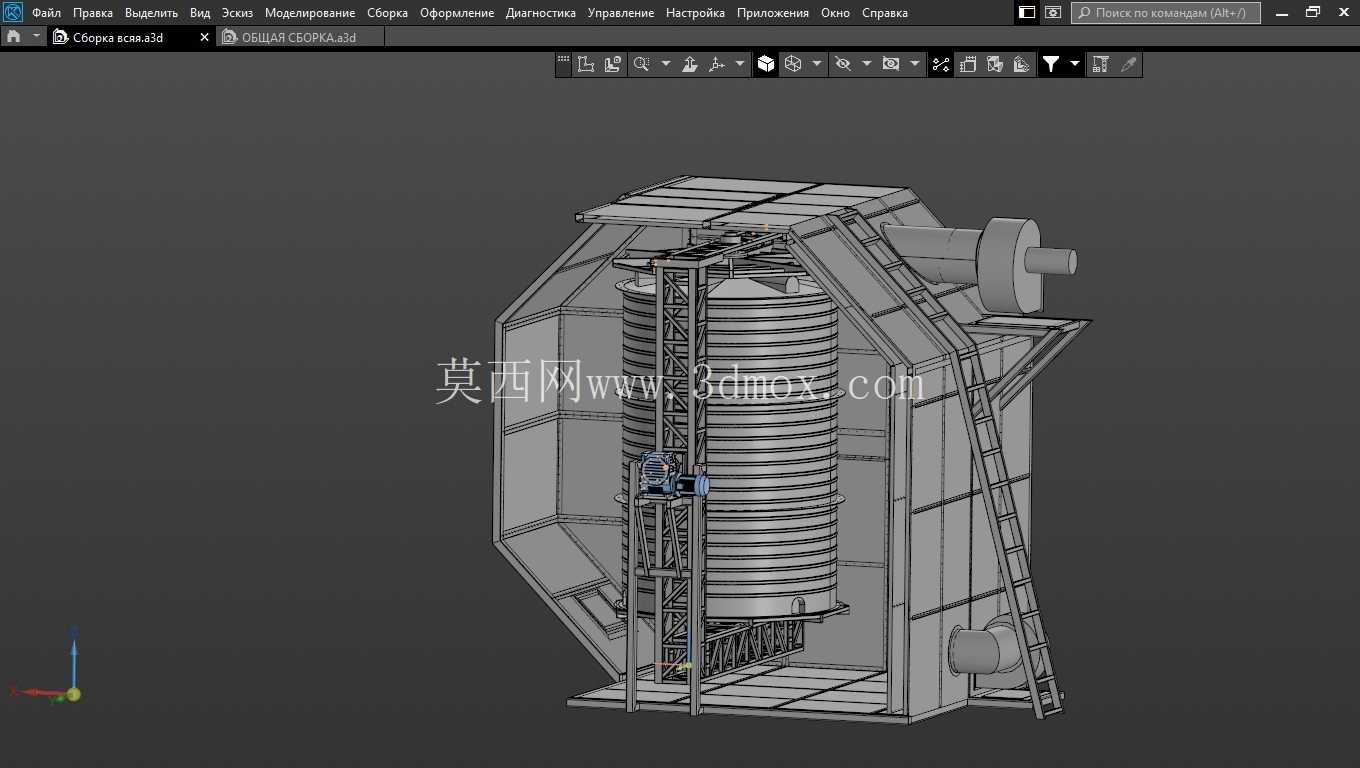Enable shaded solid cube display mode
The width and height of the screenshot is (1360, 768).
coord(766,64)
